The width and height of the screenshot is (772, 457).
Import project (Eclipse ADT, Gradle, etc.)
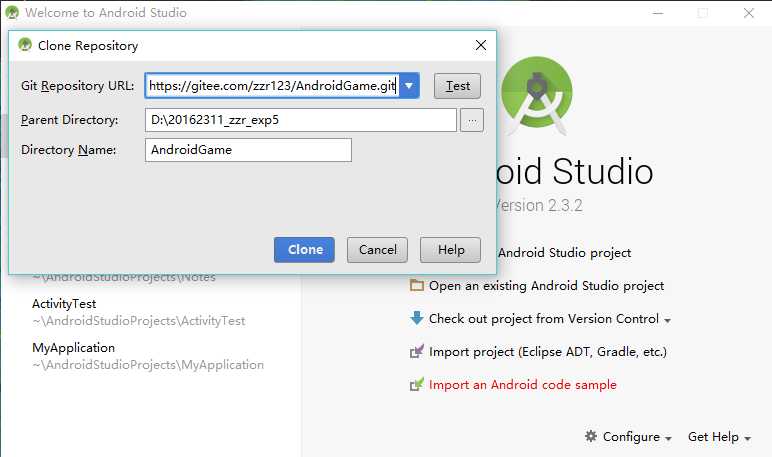547,352
